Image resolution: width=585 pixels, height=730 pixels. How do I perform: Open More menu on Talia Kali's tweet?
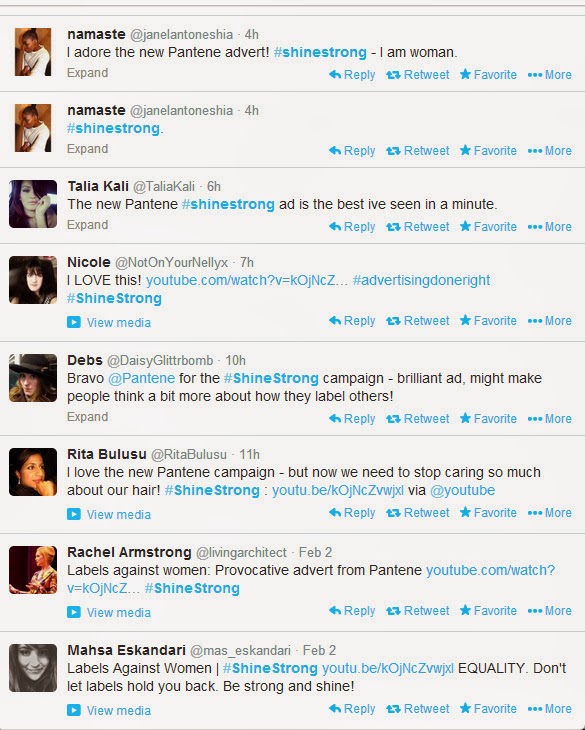(550, 227)
